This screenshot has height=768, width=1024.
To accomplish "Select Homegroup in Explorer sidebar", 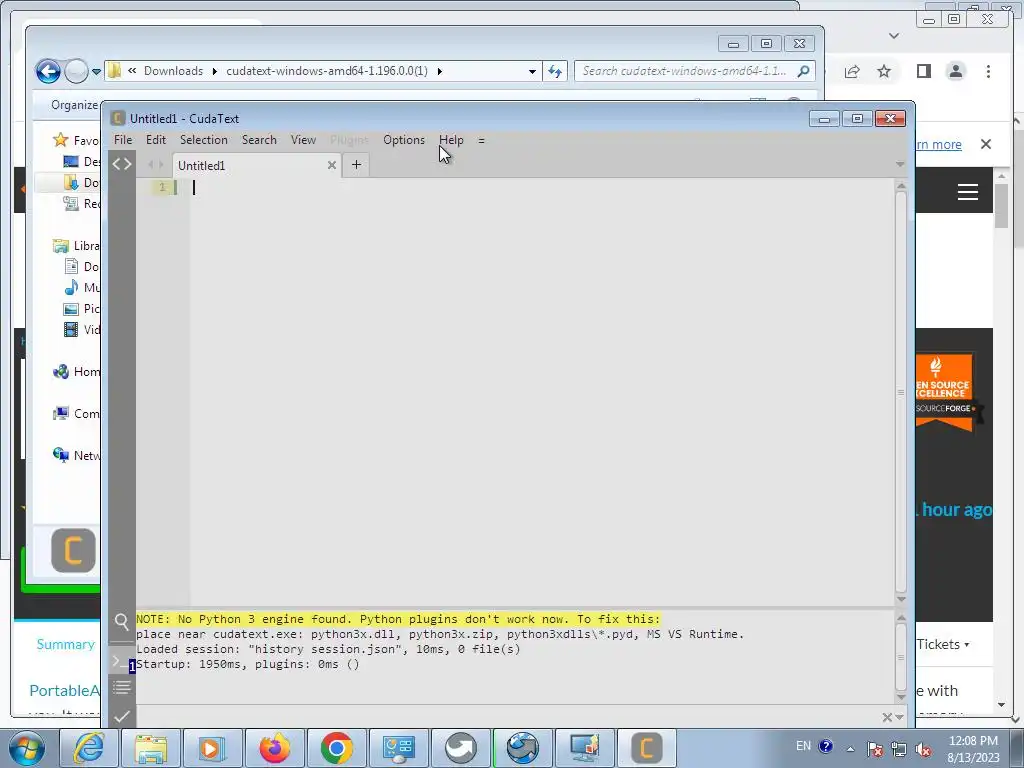I will tap(76, 372).
